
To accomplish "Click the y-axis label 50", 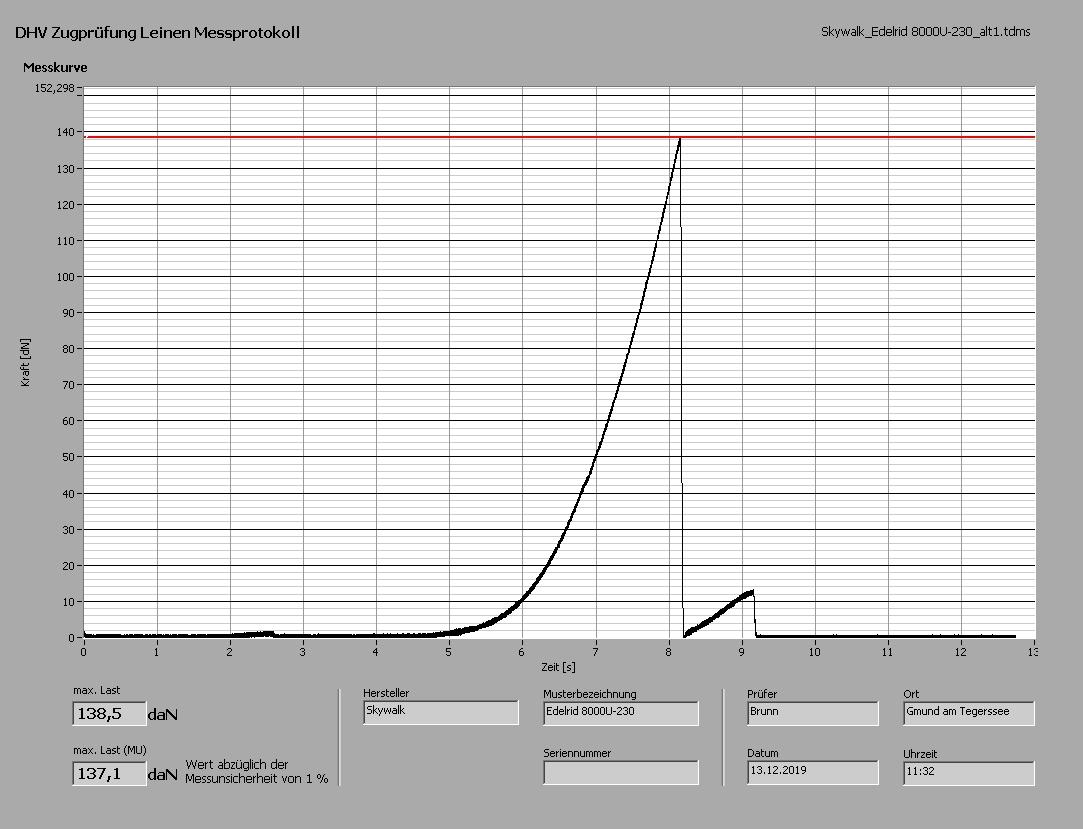I will coord(68,457).
